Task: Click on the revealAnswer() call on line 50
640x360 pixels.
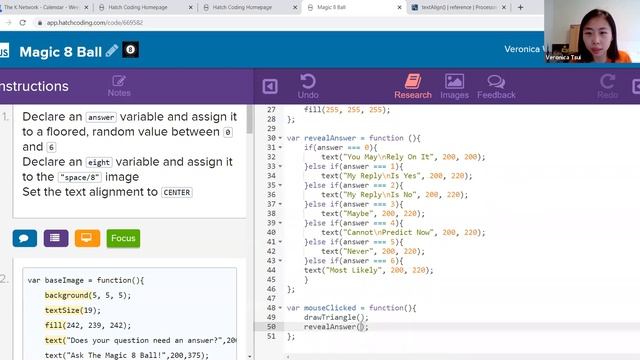Action: point(336,327)
